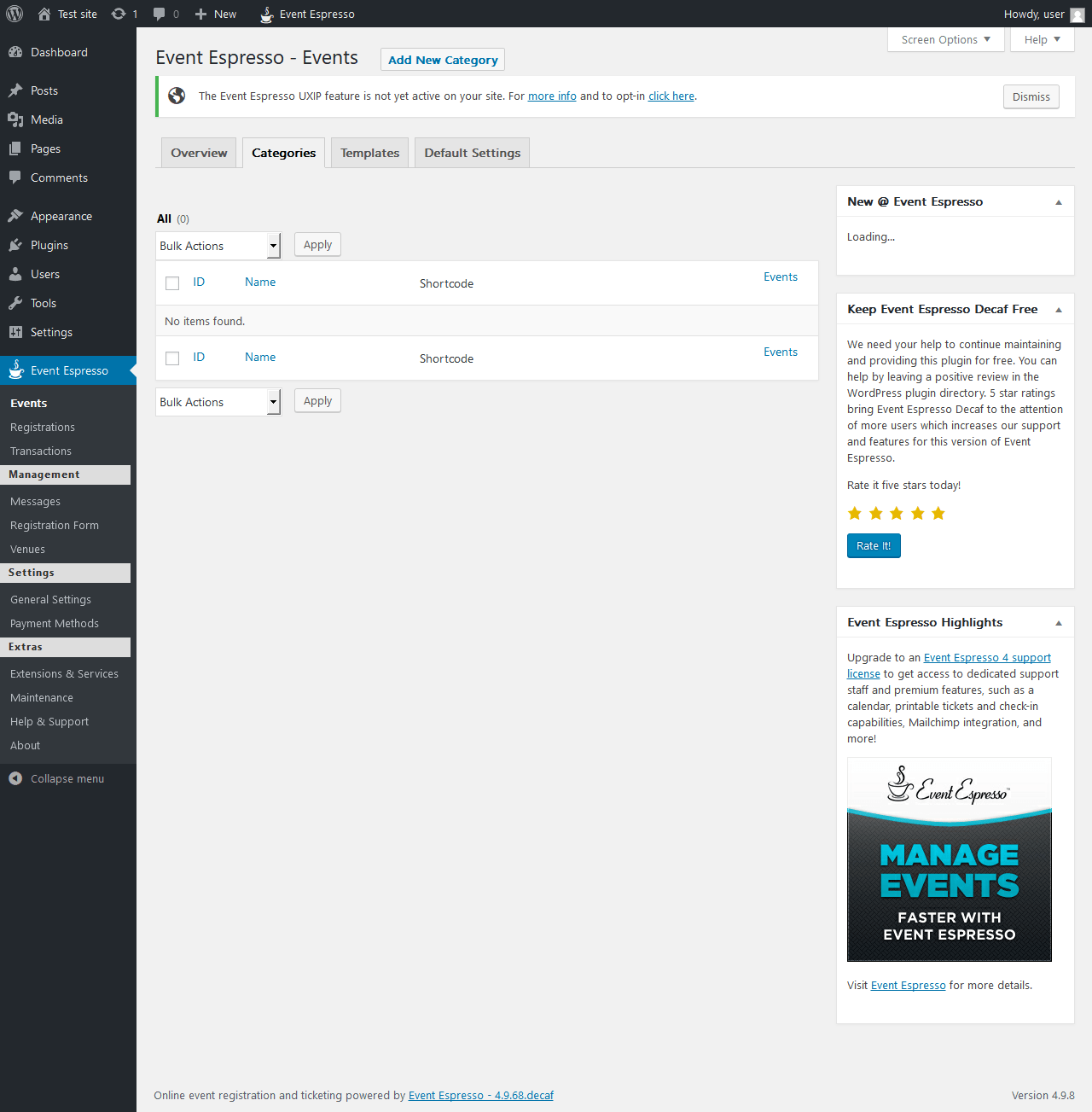Open comments bubble in admin bar
Image resolution: width=1092 pixels, height=1112 pixels.
(x=159, y=14)
